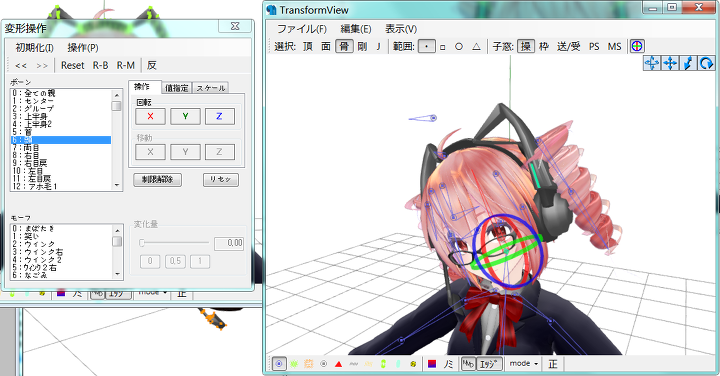This screenshot has width=720, height=376.
Task: Click the R-B toolbar button
Action: (x=101, y=66)
